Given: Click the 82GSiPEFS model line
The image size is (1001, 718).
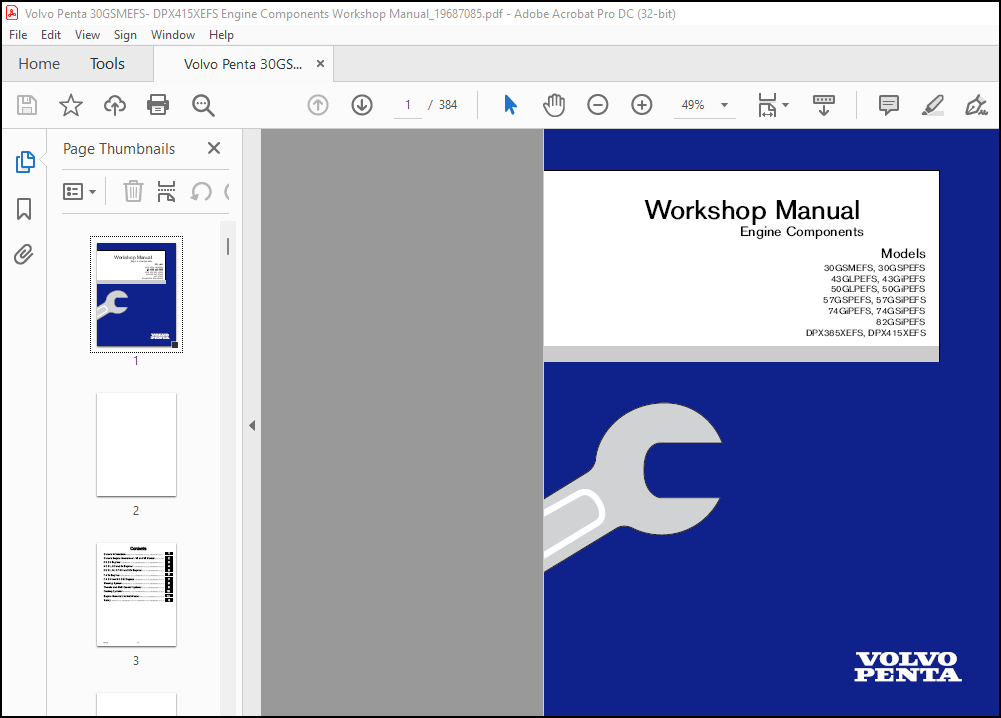Looking at the screenshot, I should tap(900, 322).
